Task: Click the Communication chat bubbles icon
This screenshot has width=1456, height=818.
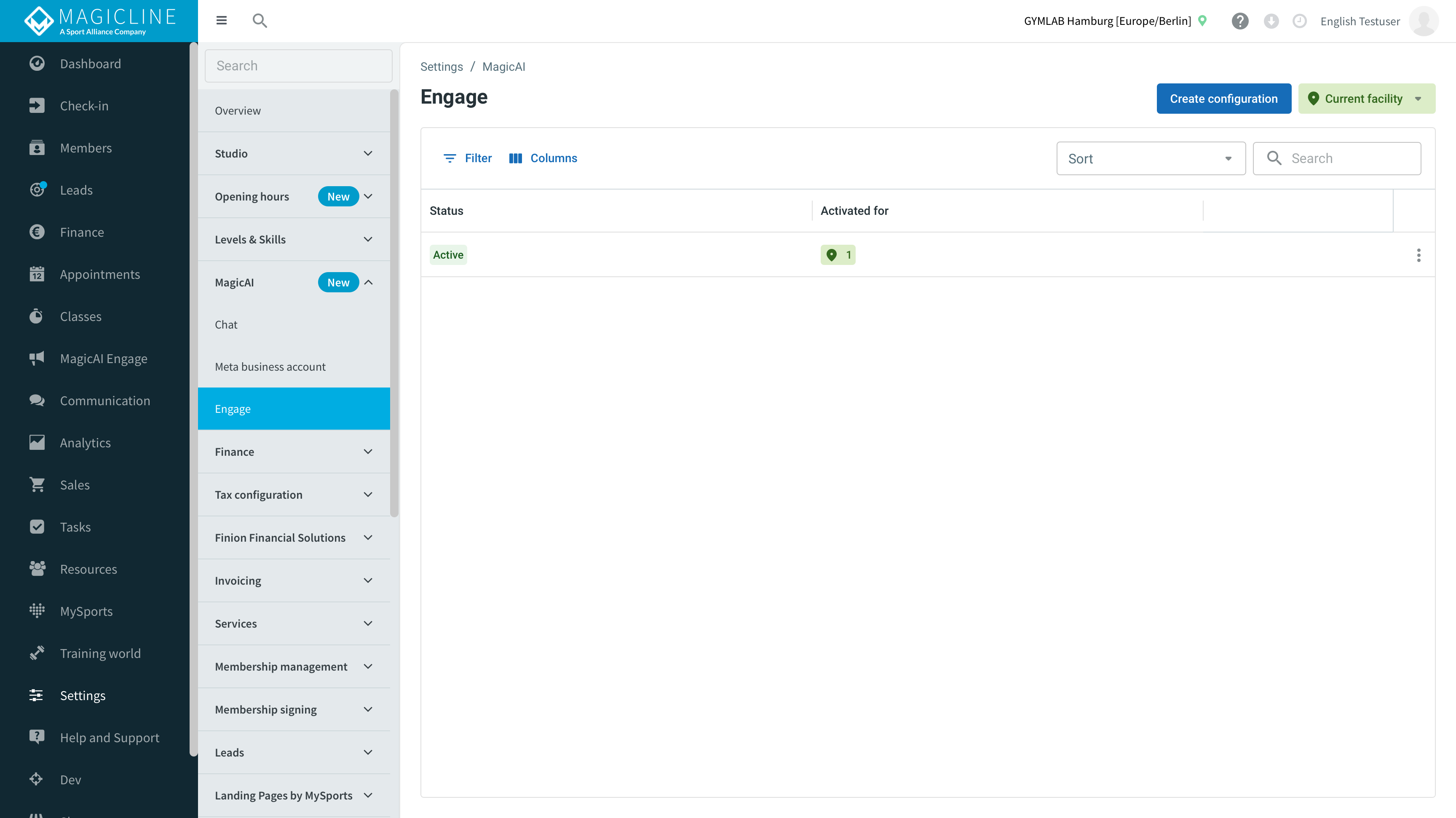Action: pos(37,401)
